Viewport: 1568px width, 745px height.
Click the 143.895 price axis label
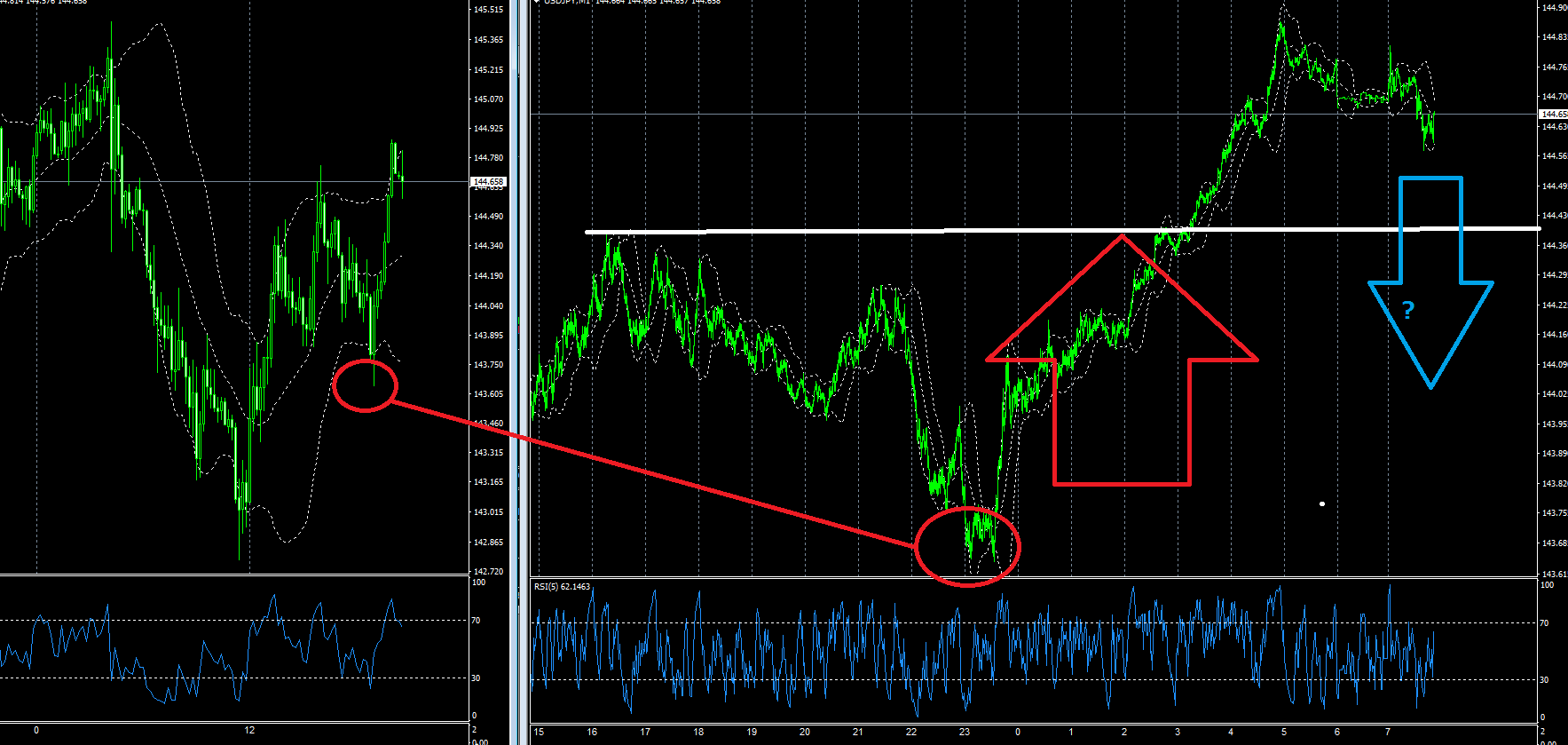tap(489, 335)
